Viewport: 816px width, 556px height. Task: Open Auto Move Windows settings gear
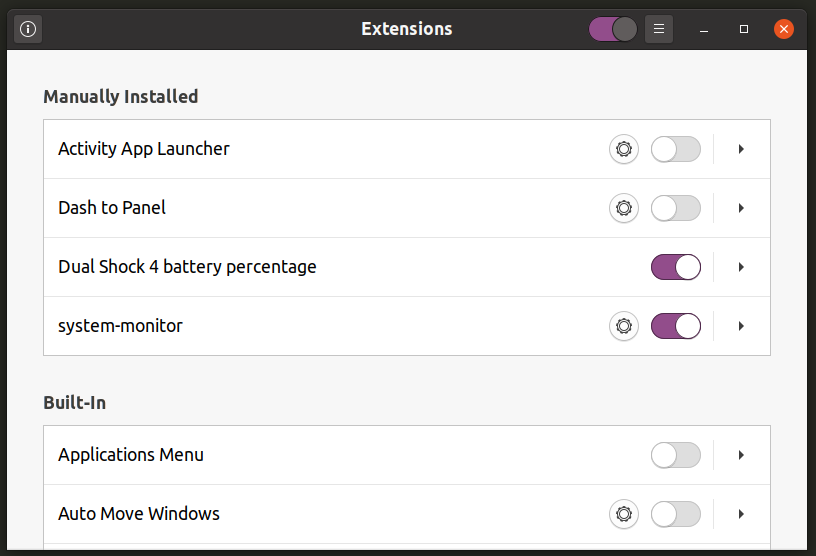624,514
